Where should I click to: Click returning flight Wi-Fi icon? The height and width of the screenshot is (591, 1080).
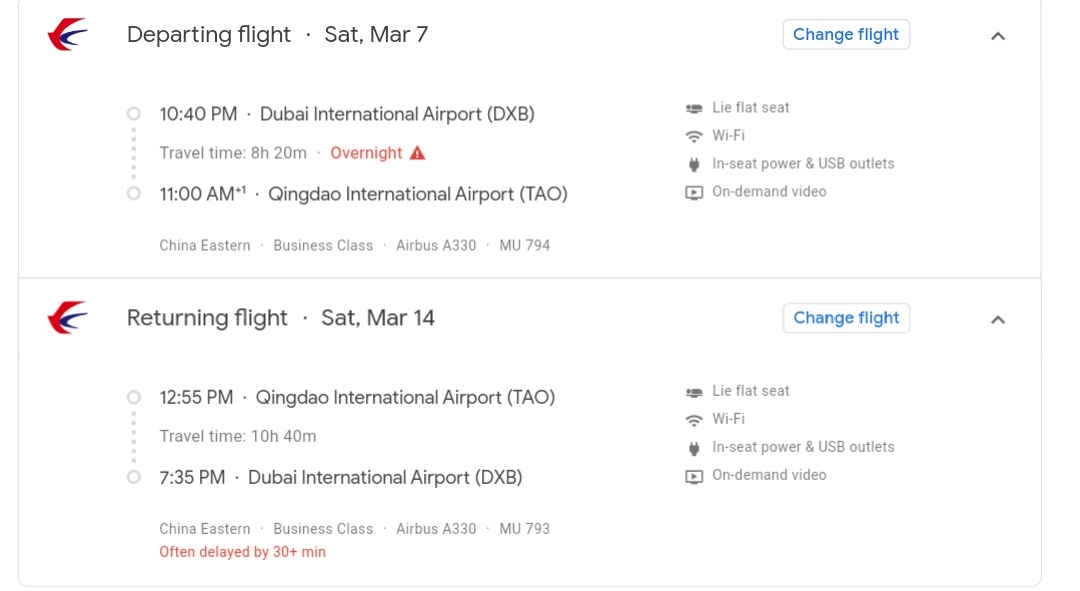694,419
